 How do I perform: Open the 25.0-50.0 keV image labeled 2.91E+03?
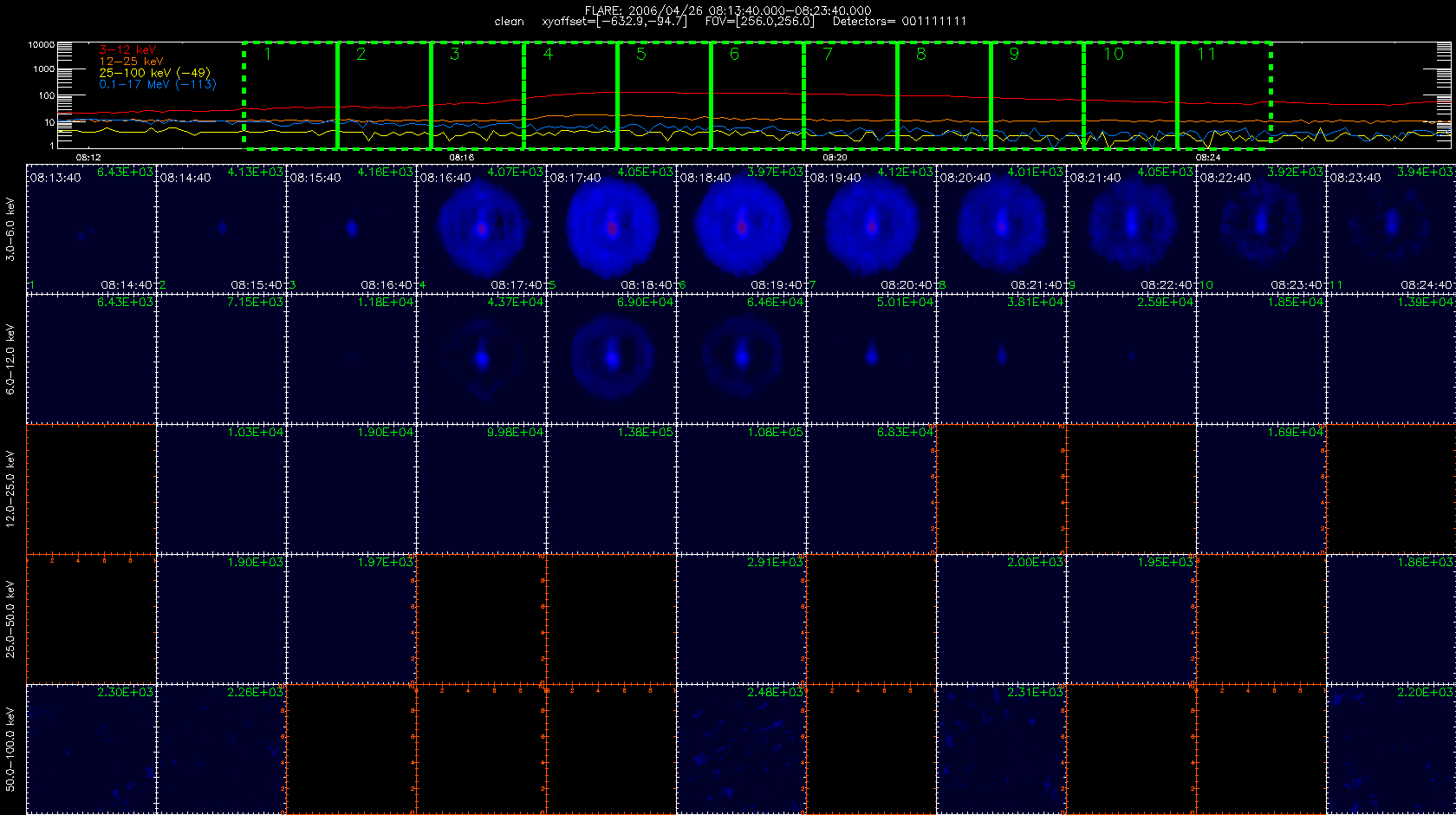coord(741,619)
